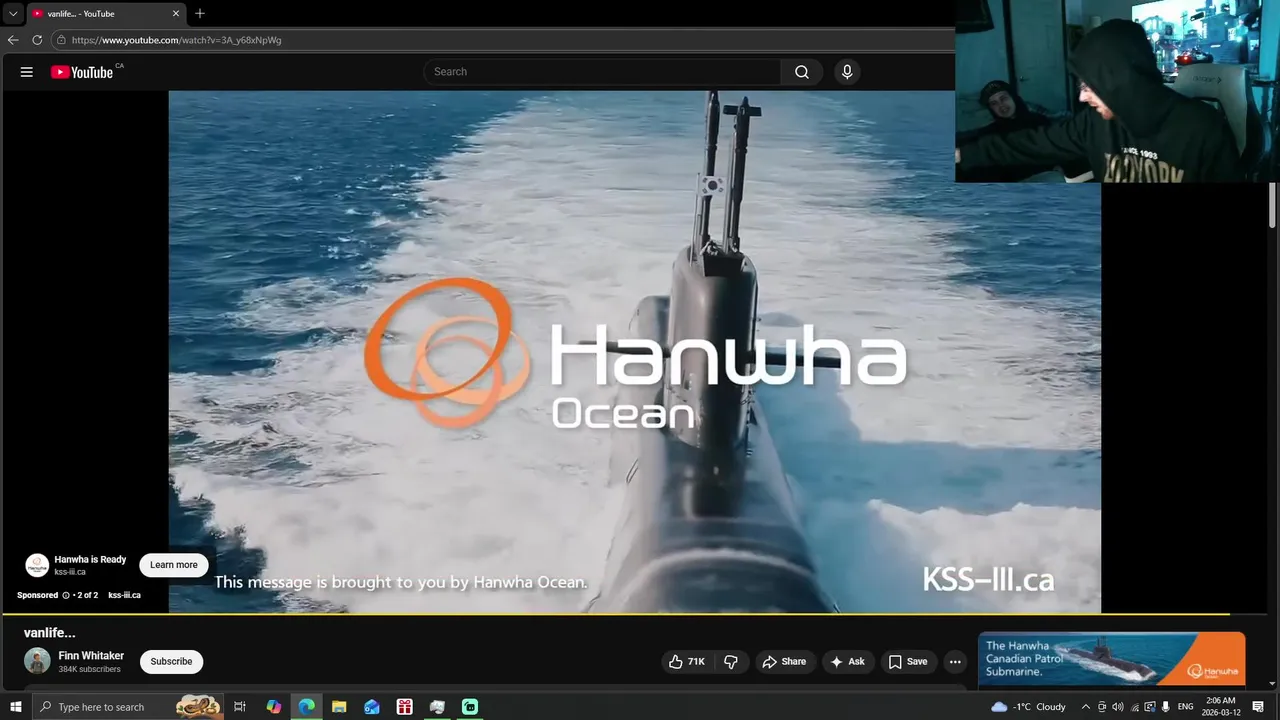Open a new browser tab

(200, 14)
